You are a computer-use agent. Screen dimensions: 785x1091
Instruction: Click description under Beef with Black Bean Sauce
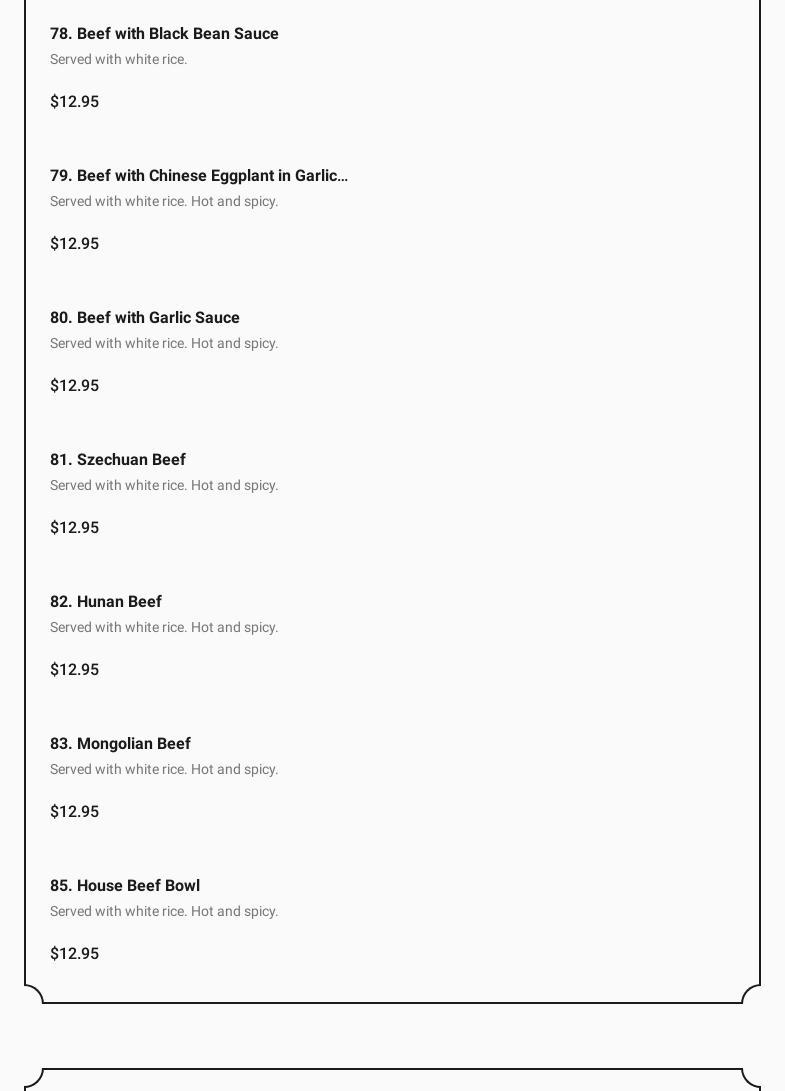[119, 60]
